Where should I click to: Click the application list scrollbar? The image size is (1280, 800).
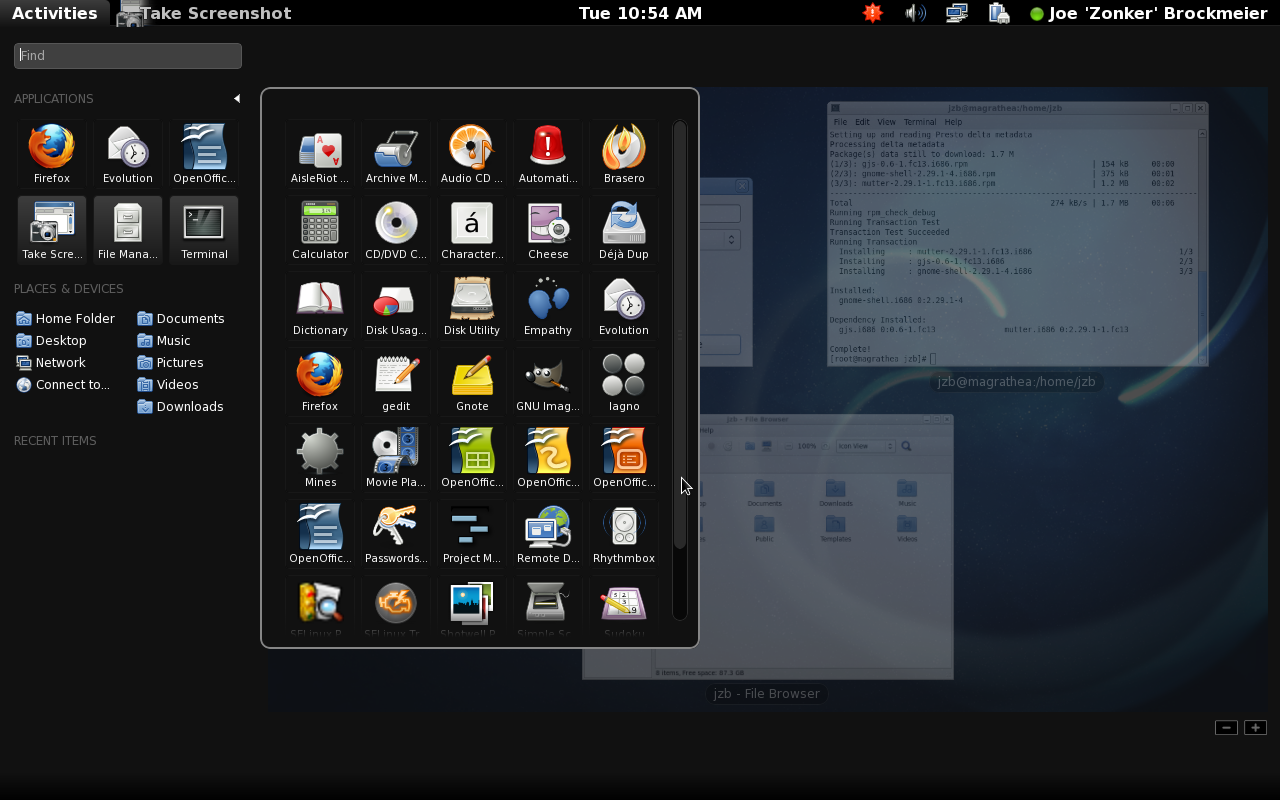tap(680, 335)
